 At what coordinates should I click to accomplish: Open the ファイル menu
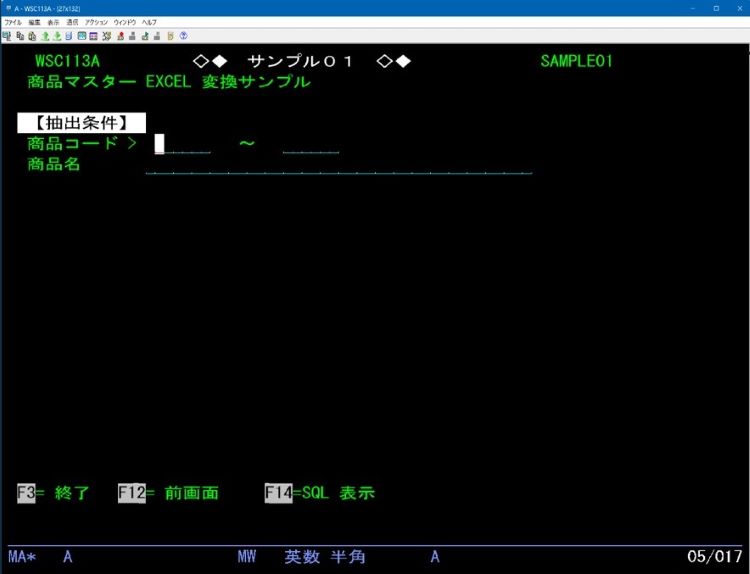[12, 21]
